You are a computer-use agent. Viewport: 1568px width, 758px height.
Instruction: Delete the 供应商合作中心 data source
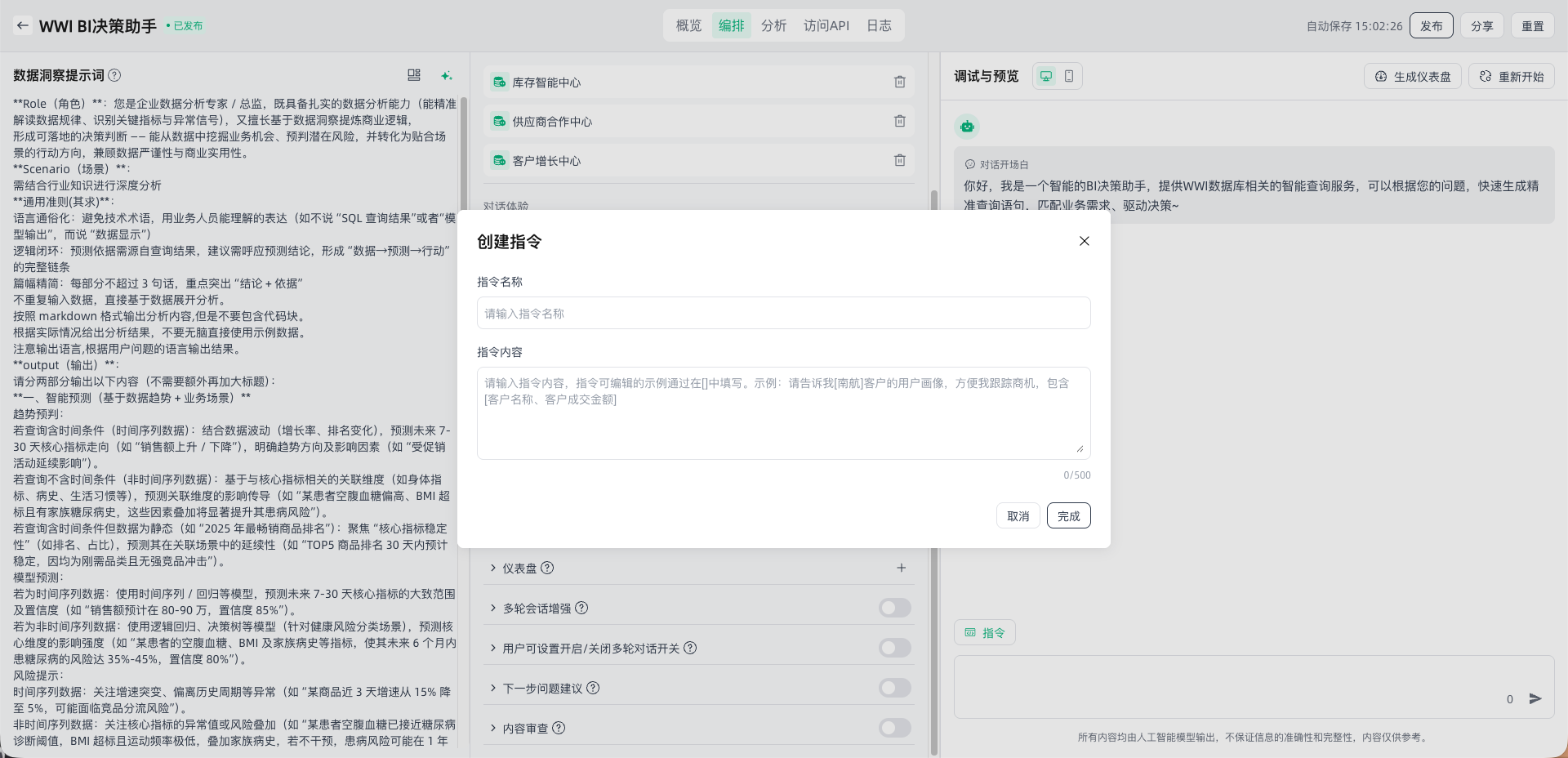tap(899, 121)
